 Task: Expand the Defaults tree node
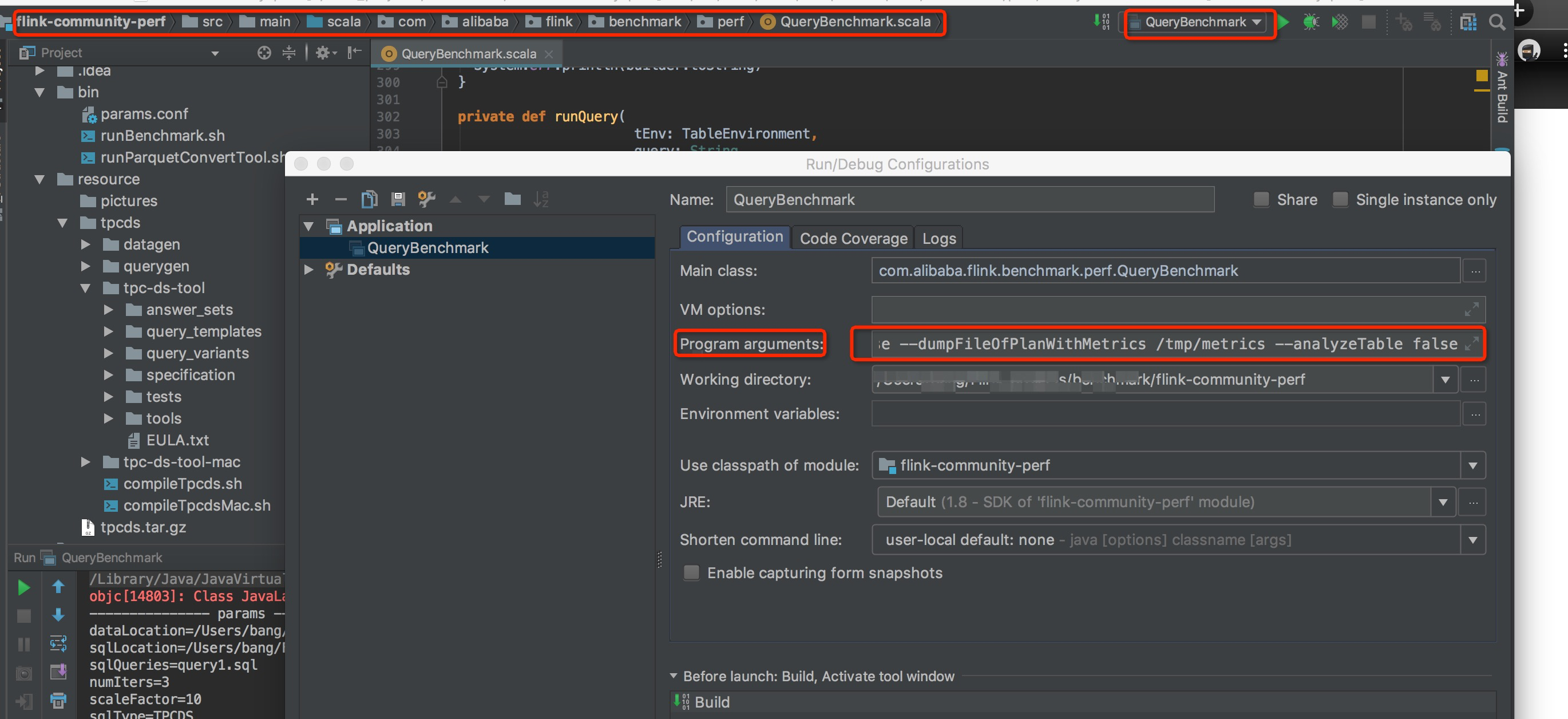click(308, 270)
